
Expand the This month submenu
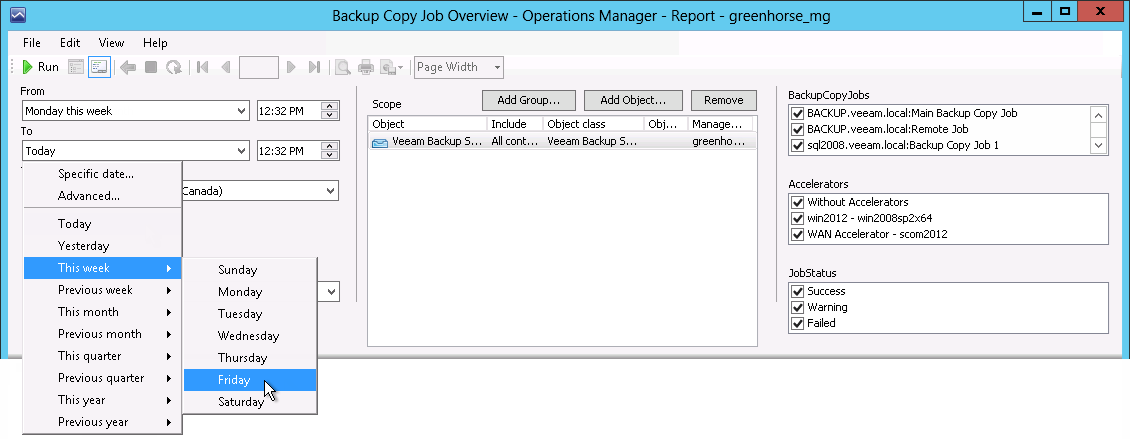(x=102, y=312)
